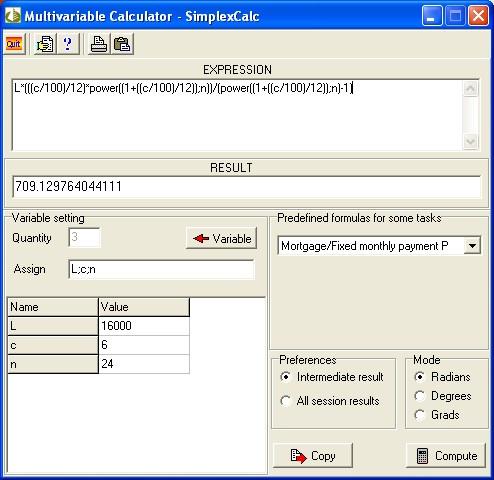The width and height of the screenshot is (494, 480).
Task: Minimize the SimplexCalc window
Action: pos(432,16)
